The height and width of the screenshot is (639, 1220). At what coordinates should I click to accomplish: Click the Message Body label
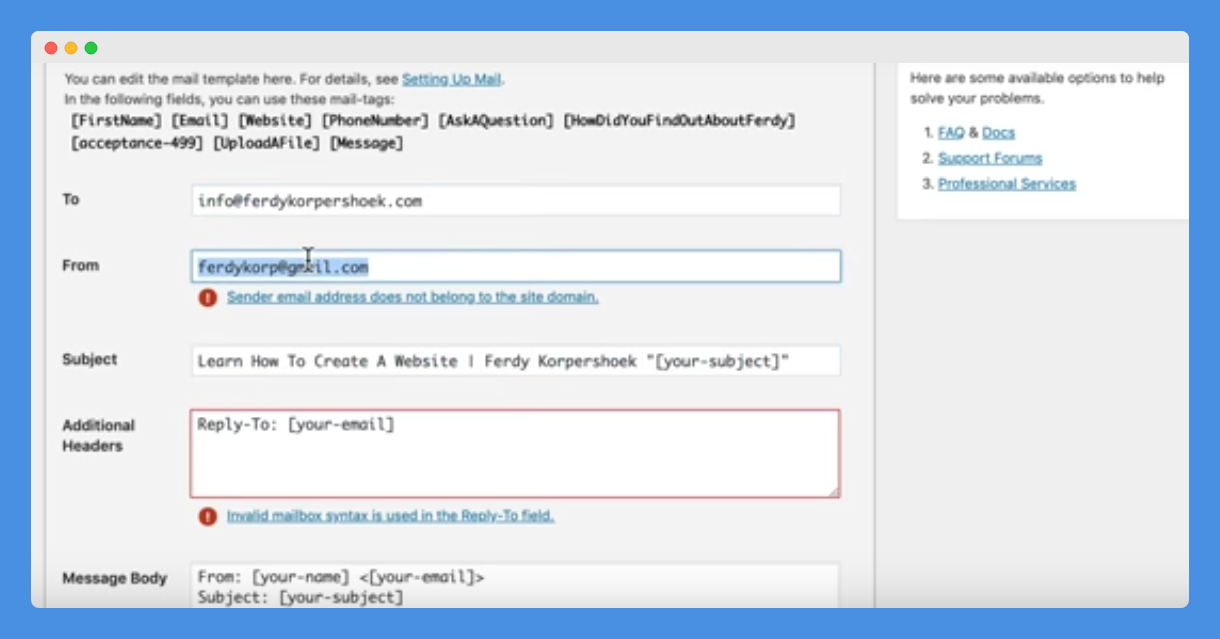pyautogui.click(x=115, y=579)
